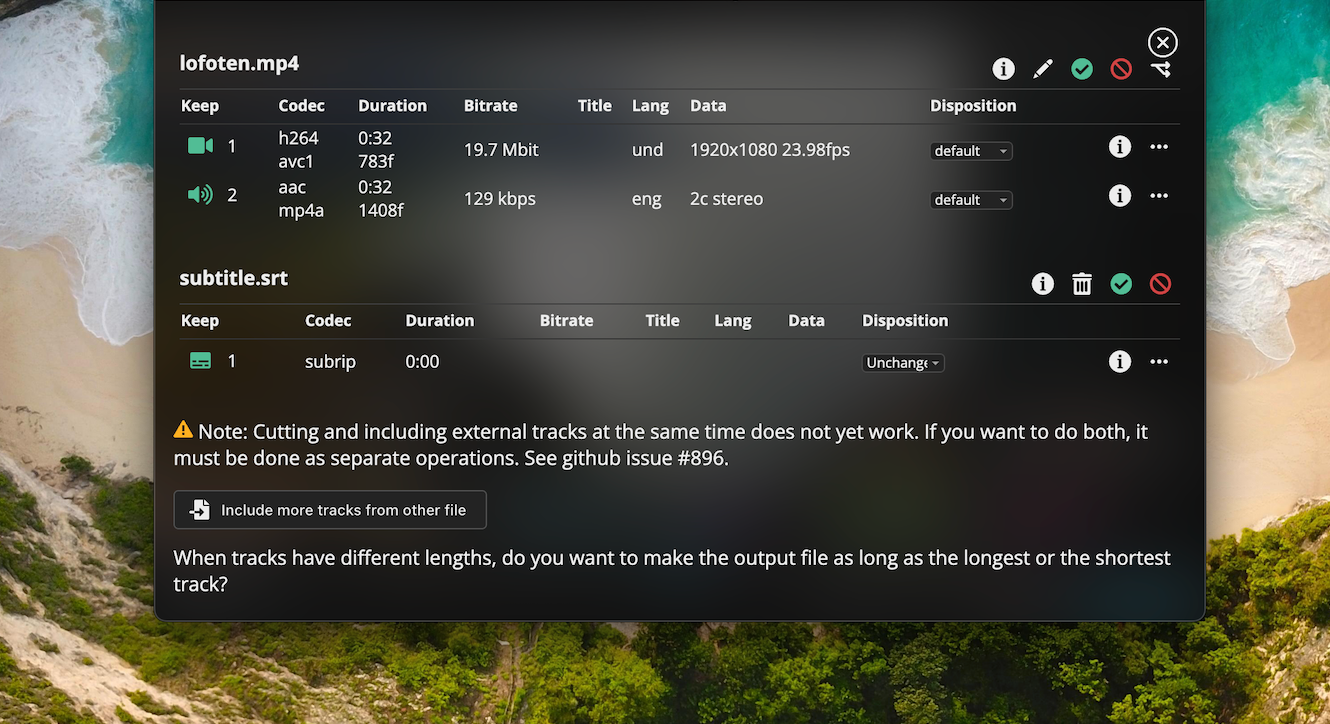Keep all tracks in subtitle.srt
The height and width of the screenshot is (724, 1330).
pos(1121,284)
